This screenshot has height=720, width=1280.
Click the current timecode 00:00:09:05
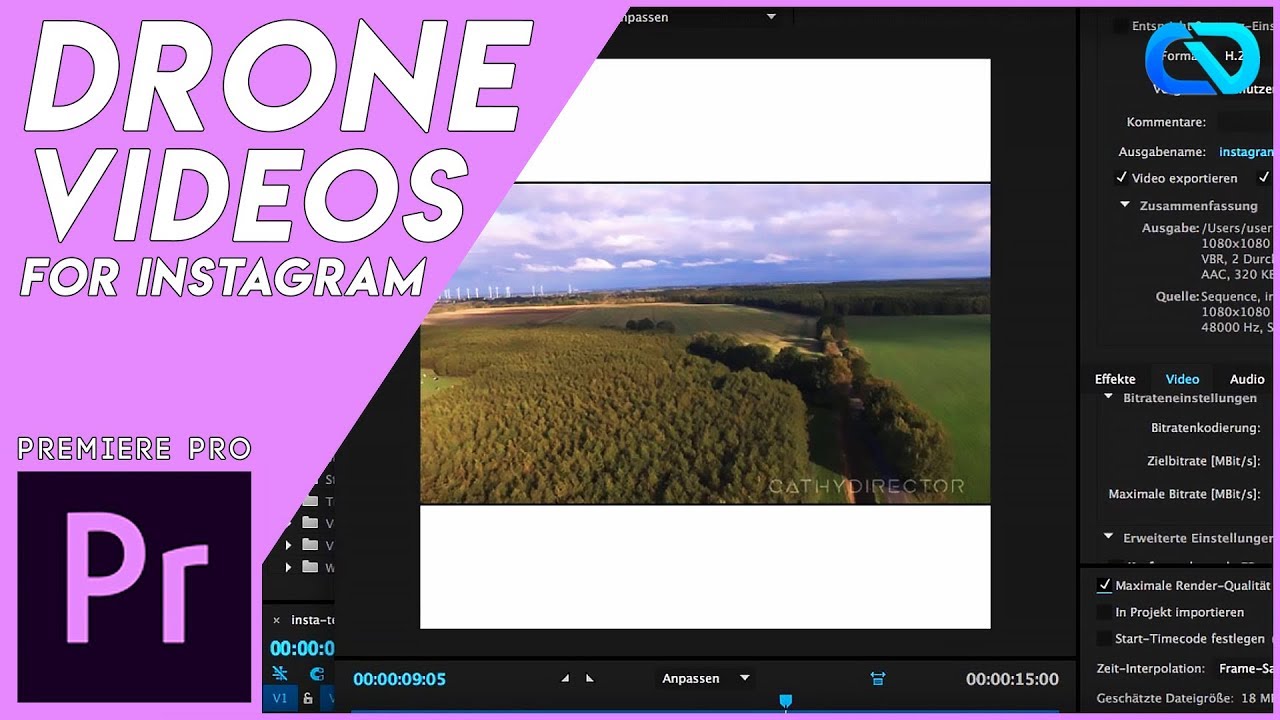(x=399, y=679)
